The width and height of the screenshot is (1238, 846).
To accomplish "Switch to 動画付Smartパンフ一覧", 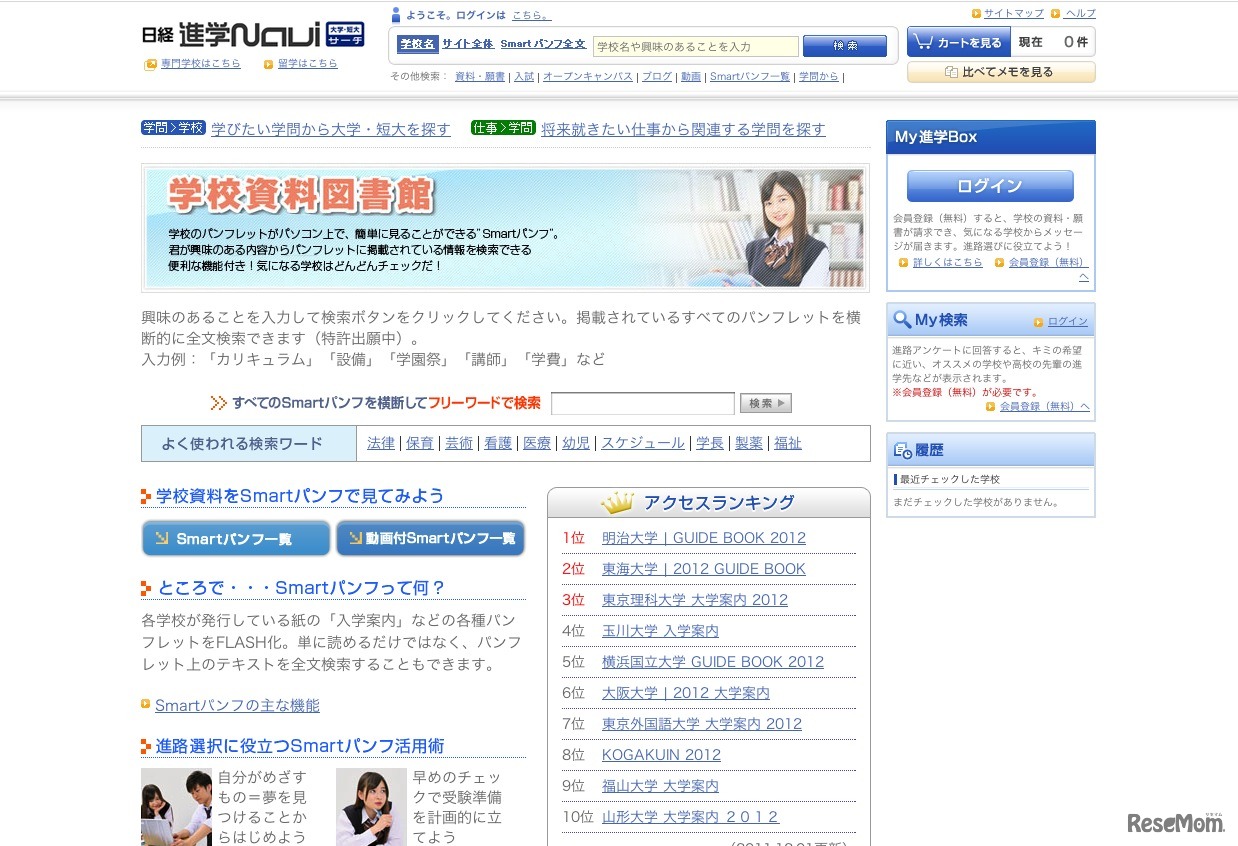I will coord(430,537).
